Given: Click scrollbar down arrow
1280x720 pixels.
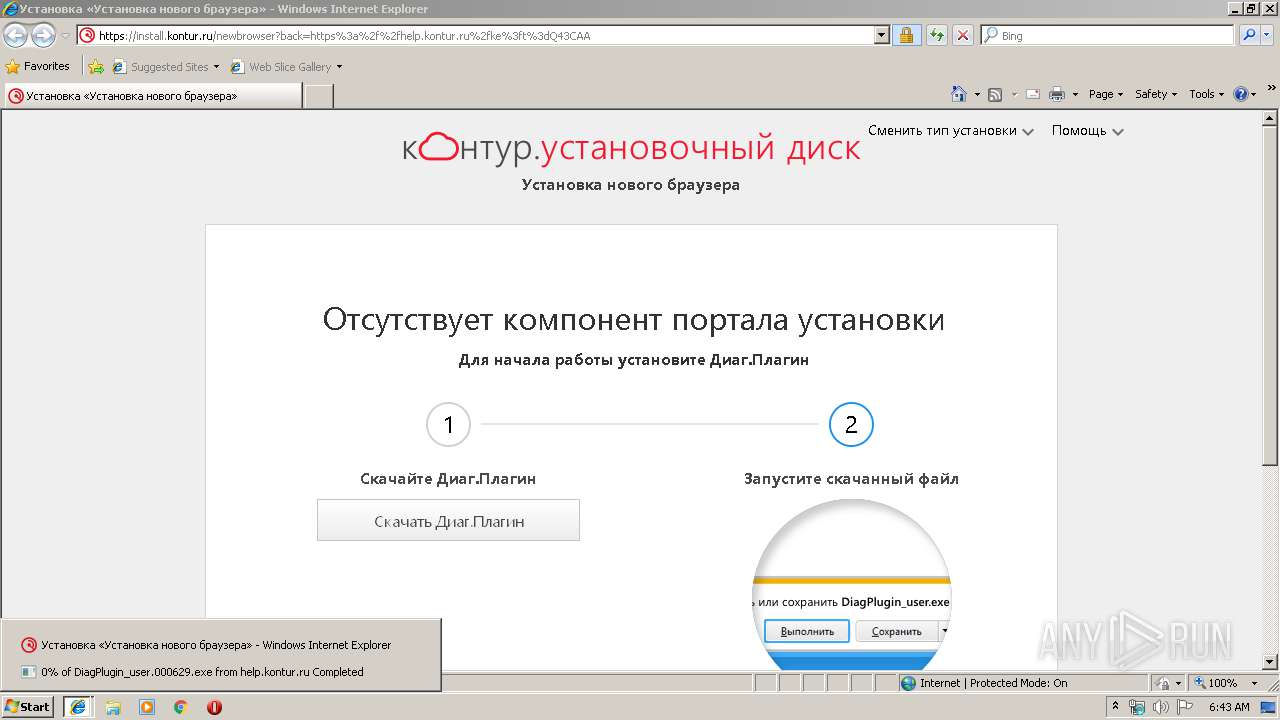Looking at the screenshot, I should (x=1270, y=661).
